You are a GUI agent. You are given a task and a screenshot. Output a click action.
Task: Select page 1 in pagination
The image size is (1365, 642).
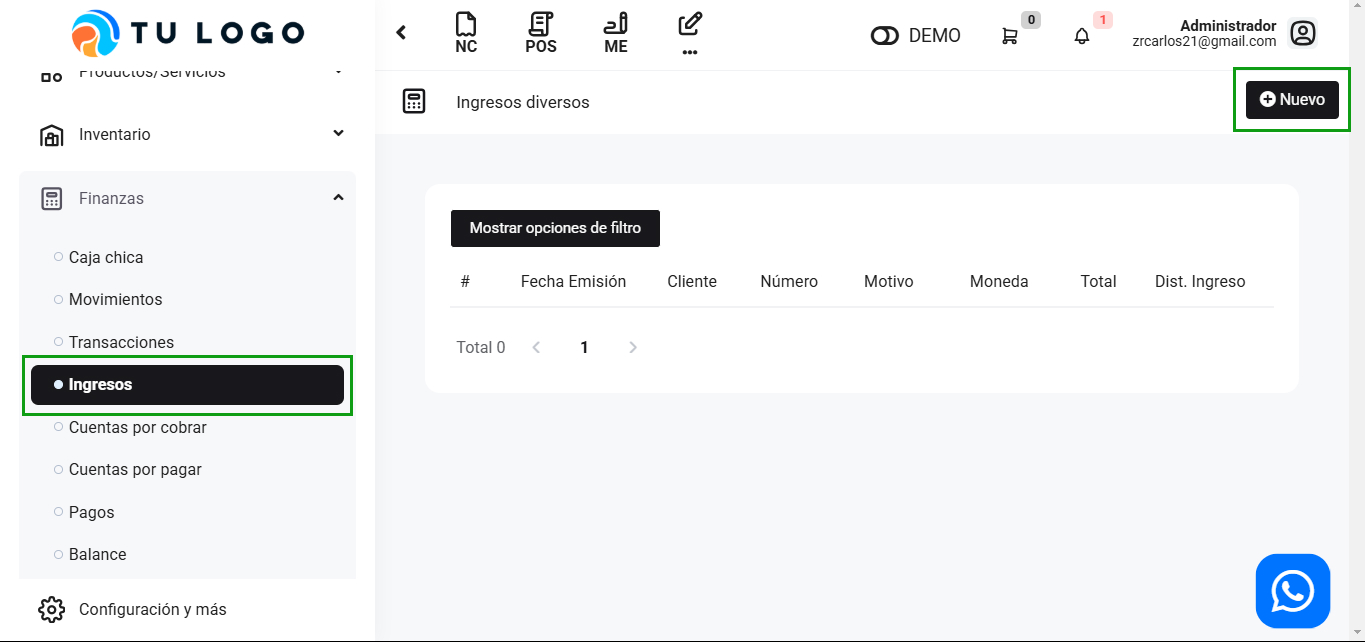(x=584, y=347)
